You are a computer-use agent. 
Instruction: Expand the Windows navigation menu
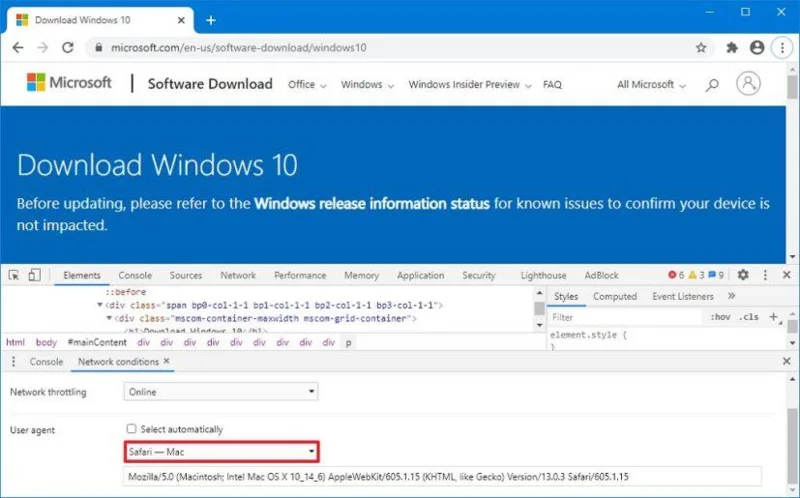point(367,85)
